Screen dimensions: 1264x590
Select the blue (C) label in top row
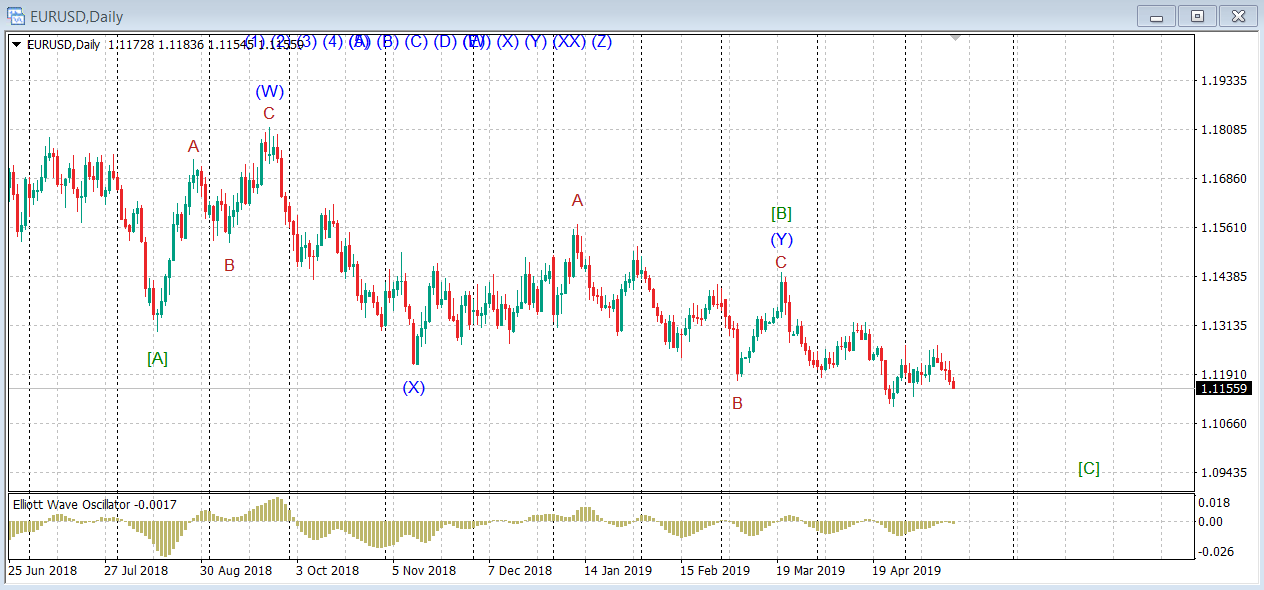(x=417, y=42)
